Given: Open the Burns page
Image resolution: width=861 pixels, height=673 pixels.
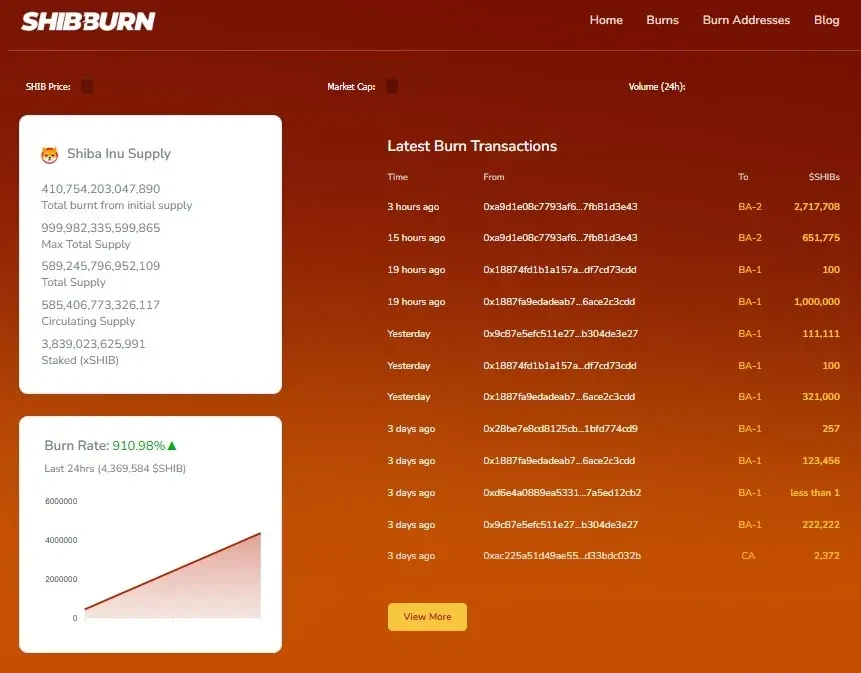Looking at the screenshot, I should tap(662, 20).
